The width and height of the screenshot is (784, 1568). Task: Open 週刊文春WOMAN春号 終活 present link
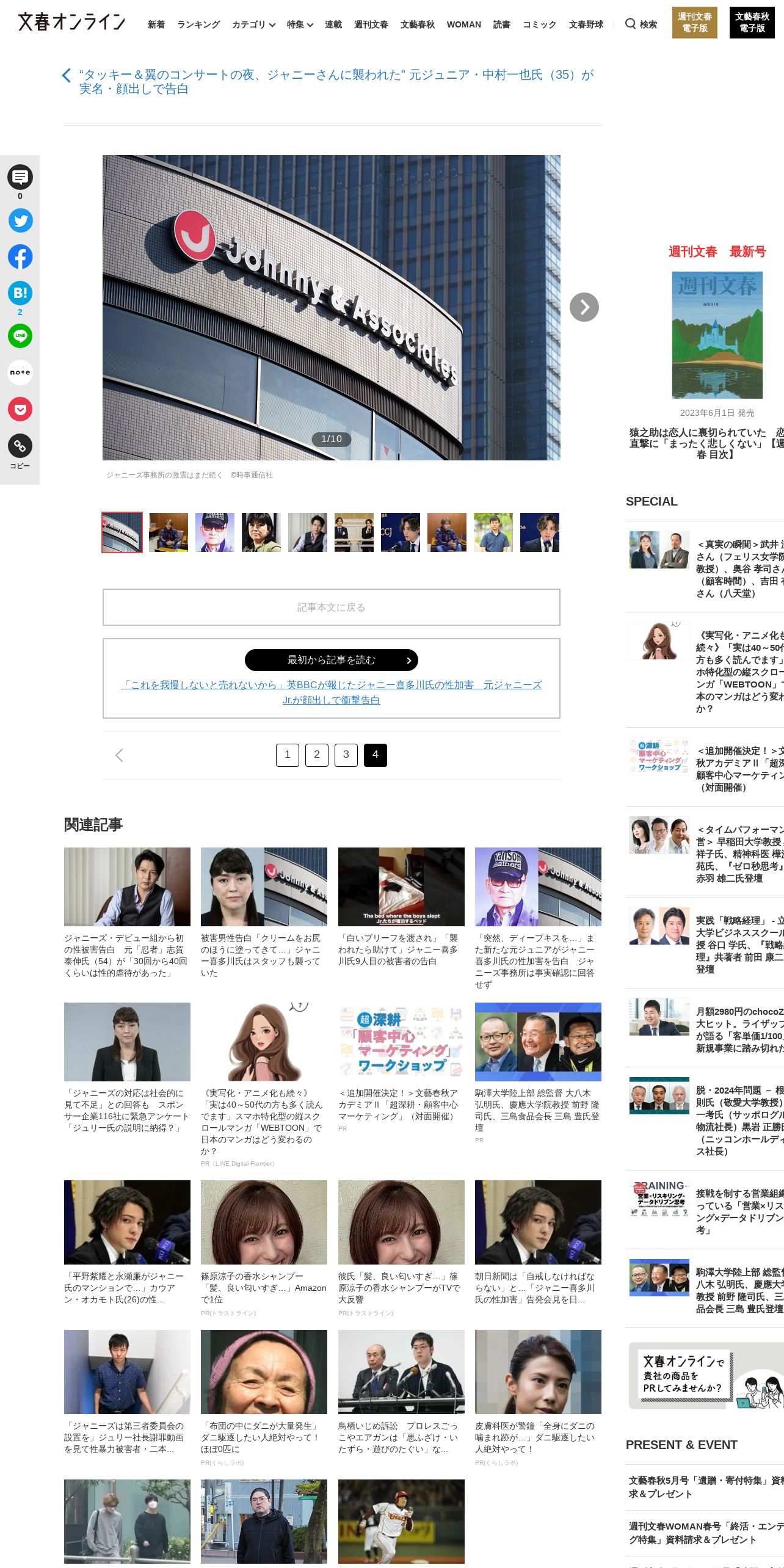tap(706, 1533)
